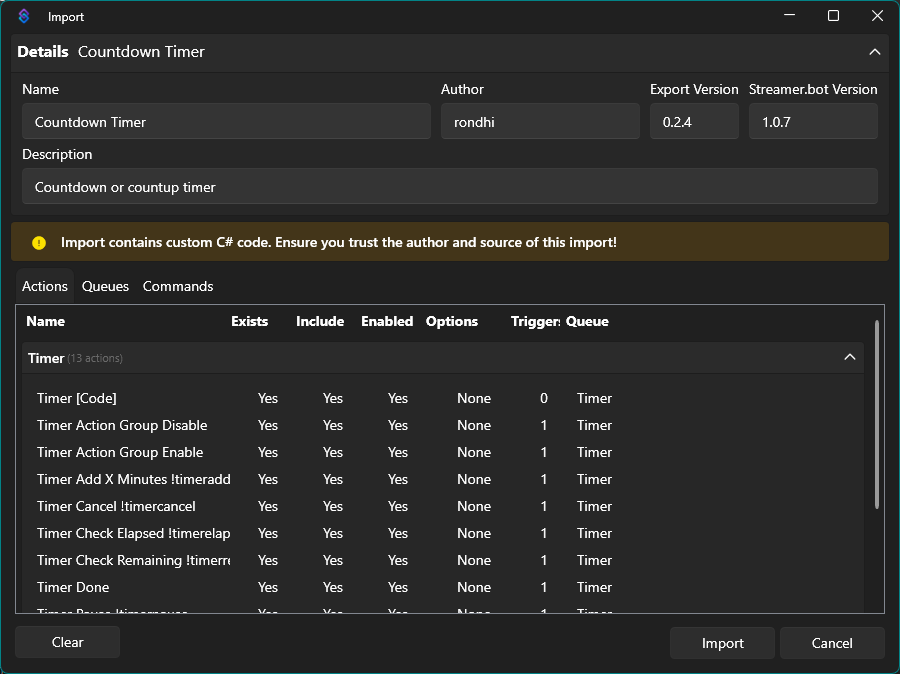Click the Author field rondhi
Image resolution: width=900 pixels, height=674 pixels.
click(540, 121)
